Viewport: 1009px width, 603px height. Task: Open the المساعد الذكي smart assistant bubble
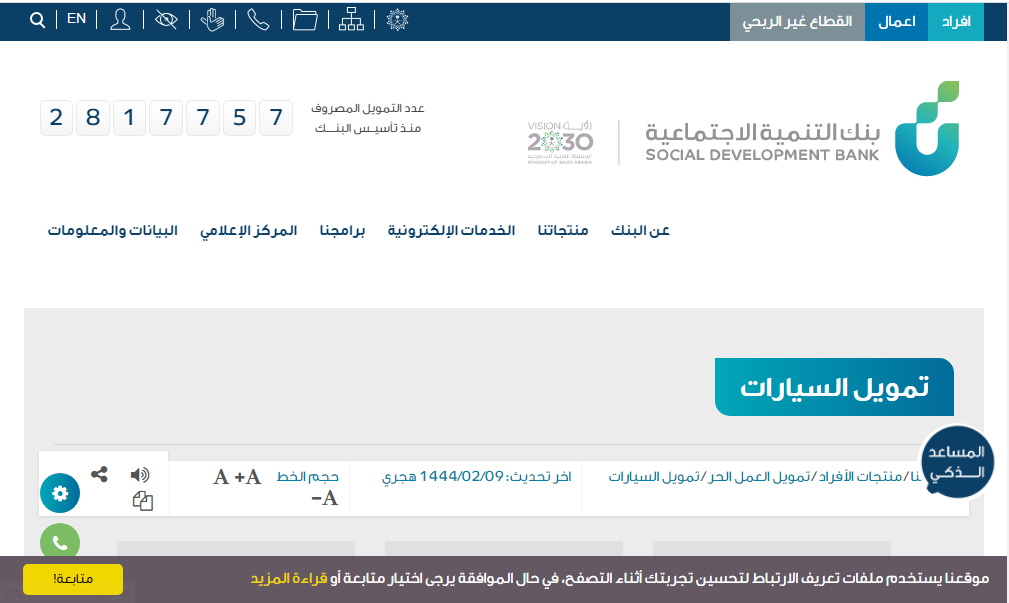957,461
